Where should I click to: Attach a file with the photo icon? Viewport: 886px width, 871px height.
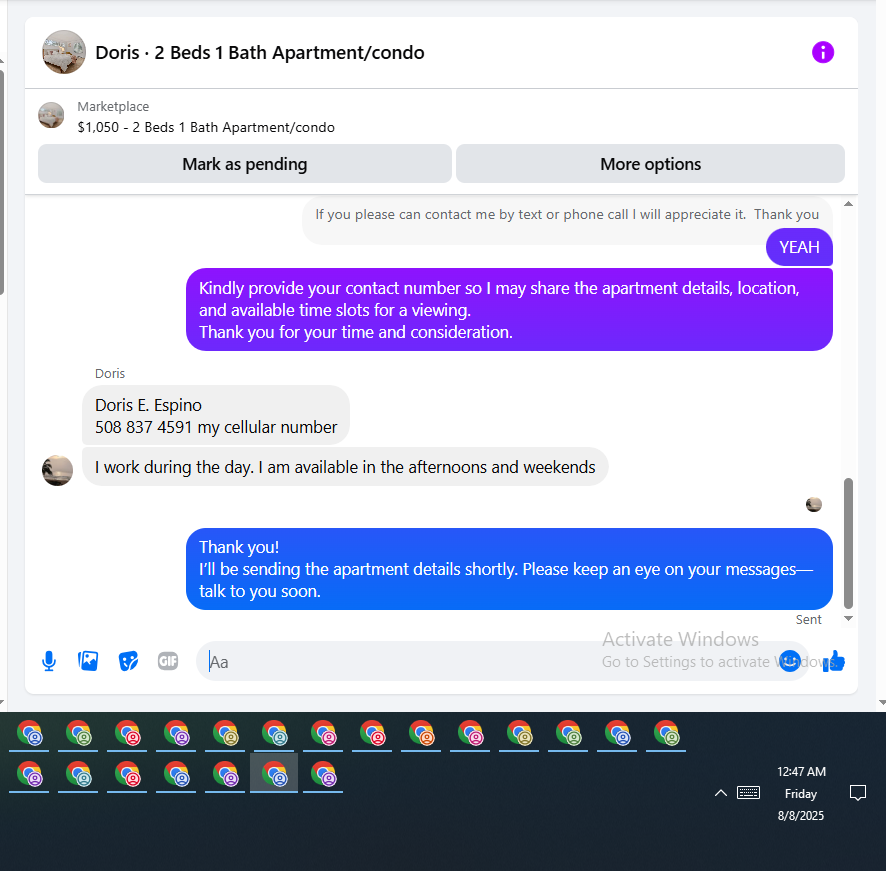(x=88, y=661)
